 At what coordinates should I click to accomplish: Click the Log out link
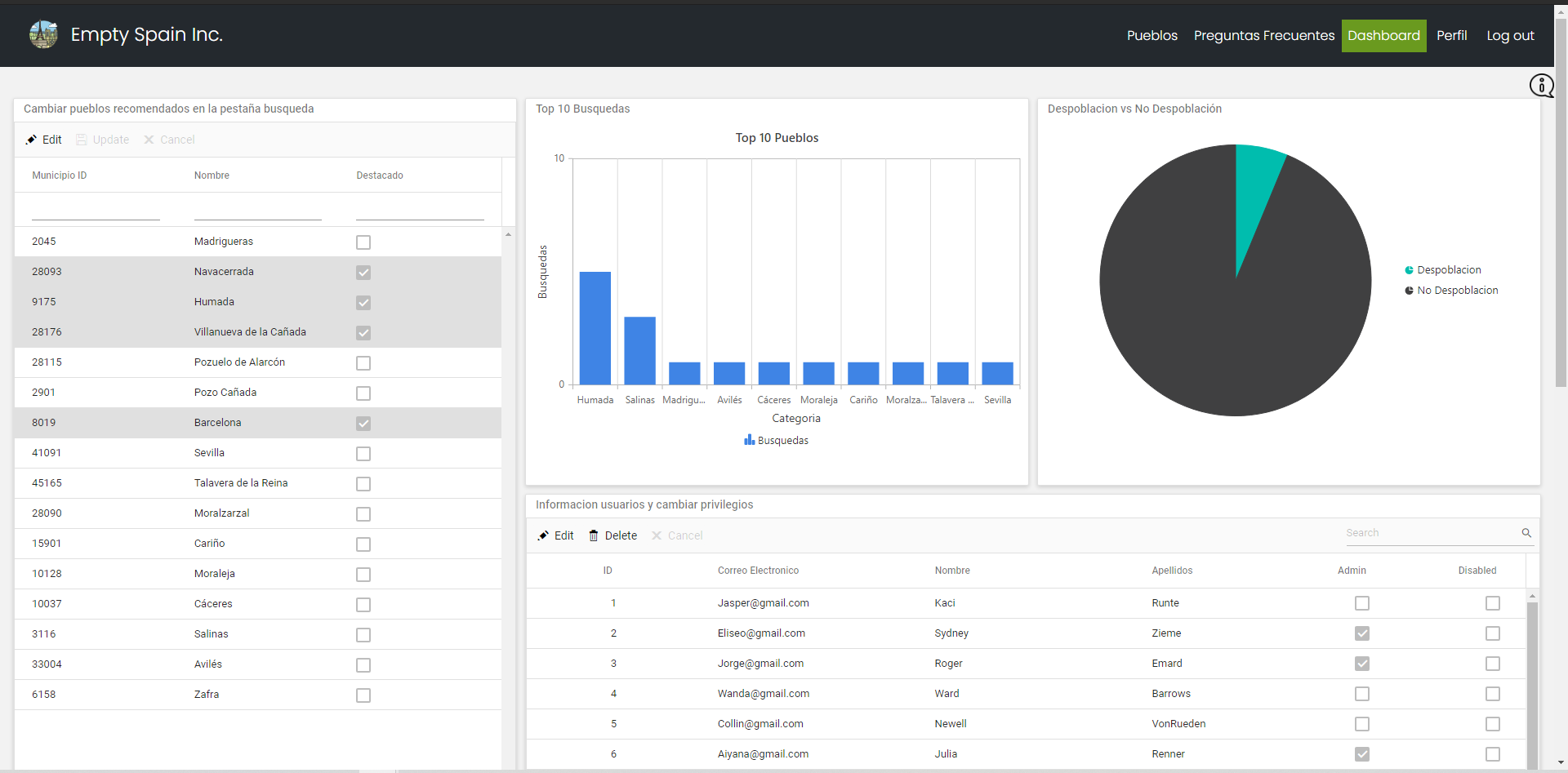pyautogui.click(x=1510, y=36)
